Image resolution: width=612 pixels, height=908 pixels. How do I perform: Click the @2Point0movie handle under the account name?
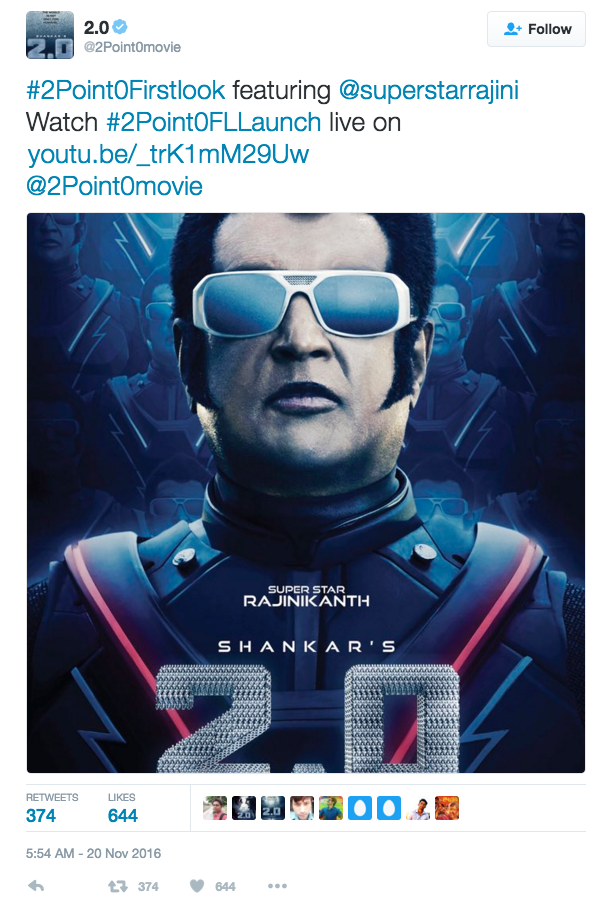pyautogui.click(x=133, y=47)
